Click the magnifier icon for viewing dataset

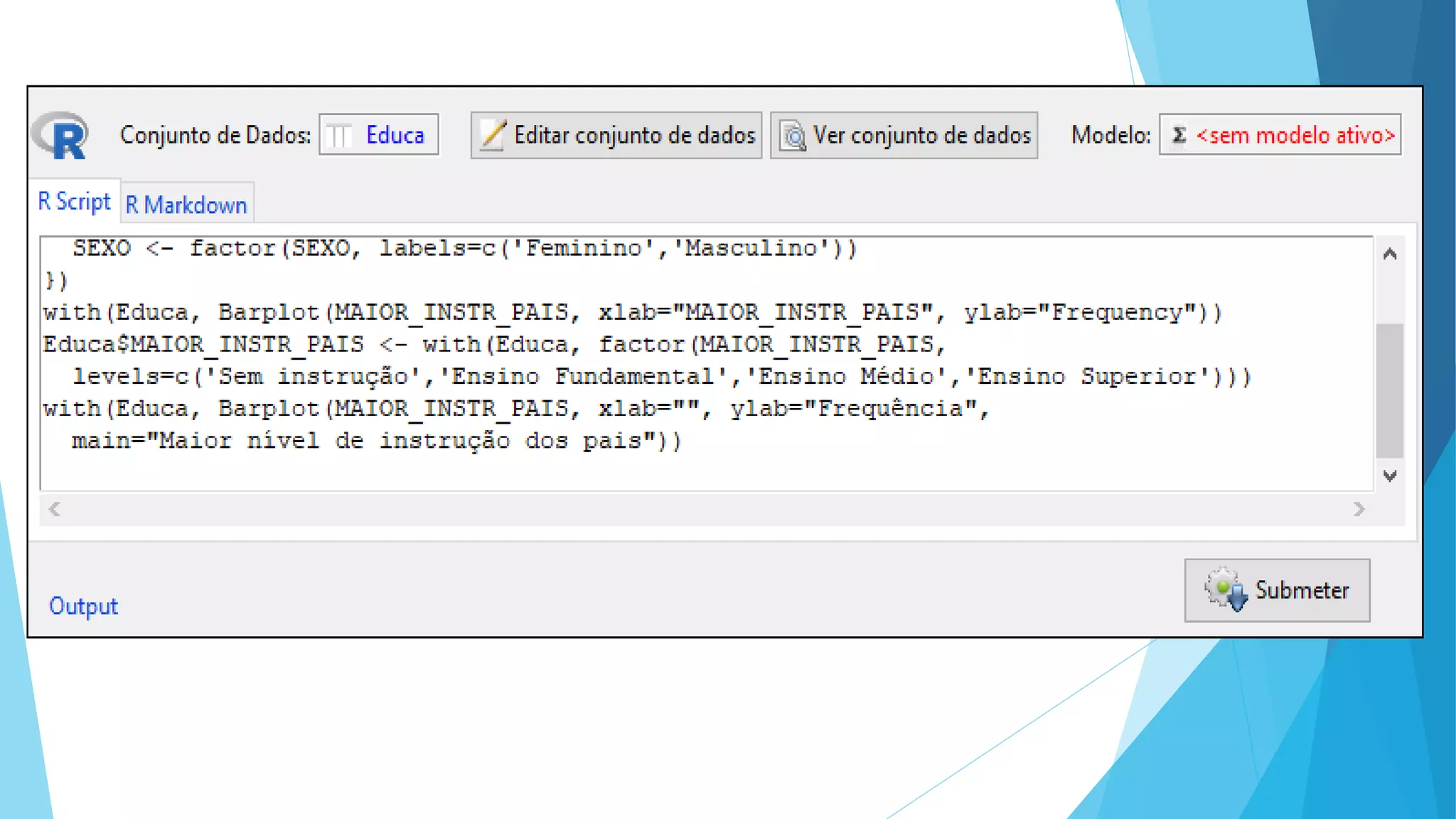[x=793, y=135]
